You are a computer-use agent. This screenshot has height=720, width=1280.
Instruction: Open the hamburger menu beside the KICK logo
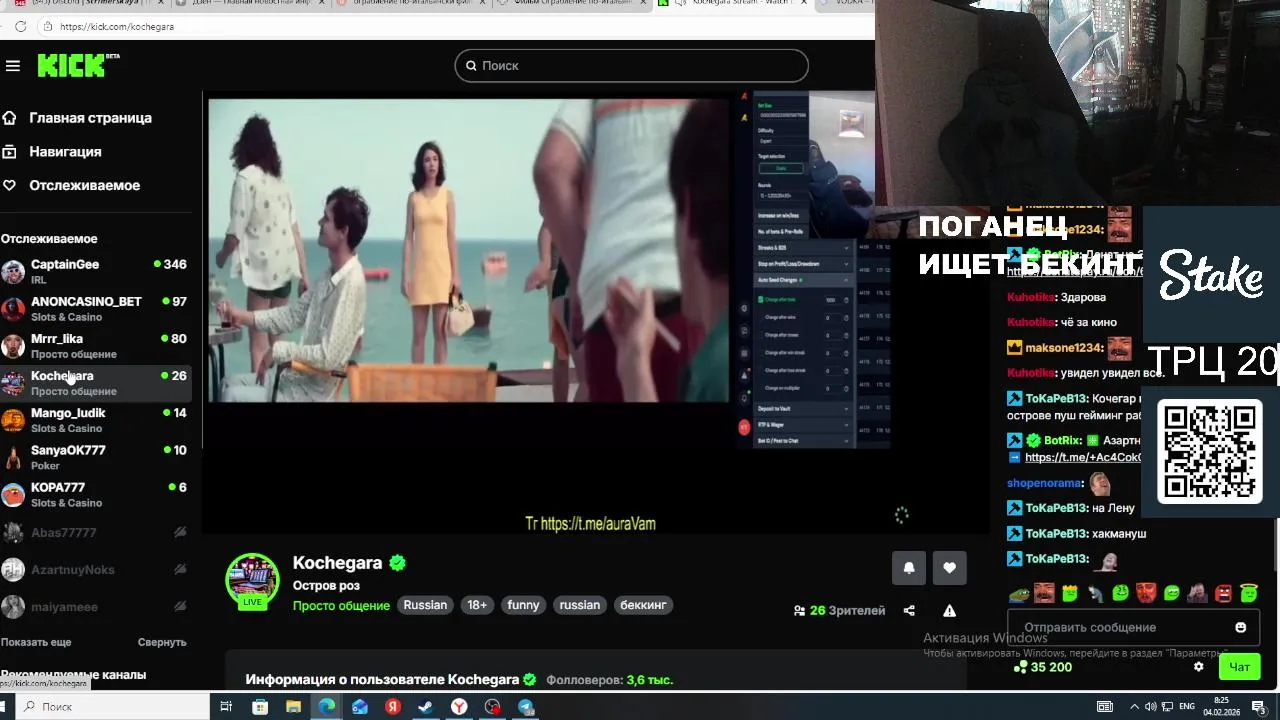[x=13, y=66]
